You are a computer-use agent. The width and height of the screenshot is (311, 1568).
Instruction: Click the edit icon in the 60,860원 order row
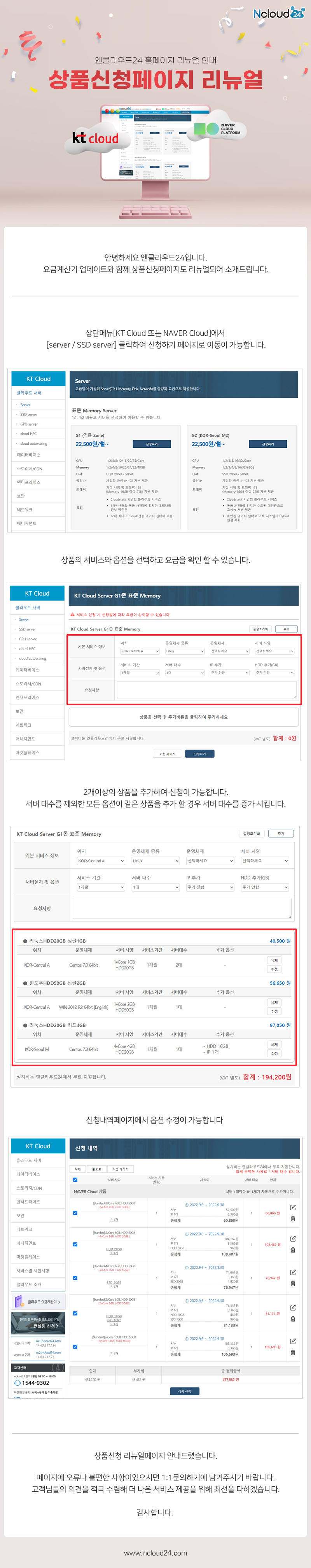pos(293,1207)
